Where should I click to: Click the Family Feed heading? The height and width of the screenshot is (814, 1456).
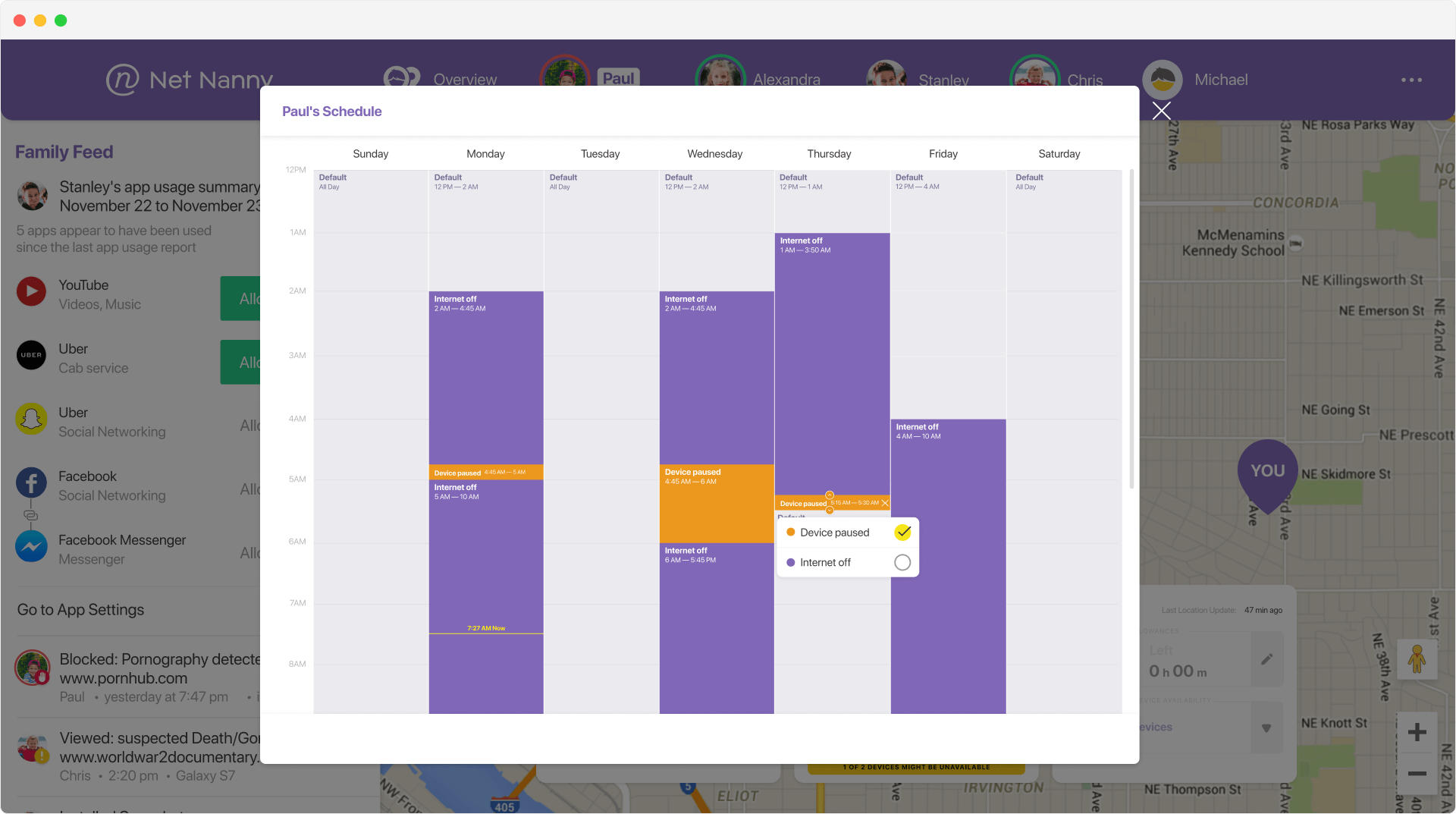coord(64,152)
